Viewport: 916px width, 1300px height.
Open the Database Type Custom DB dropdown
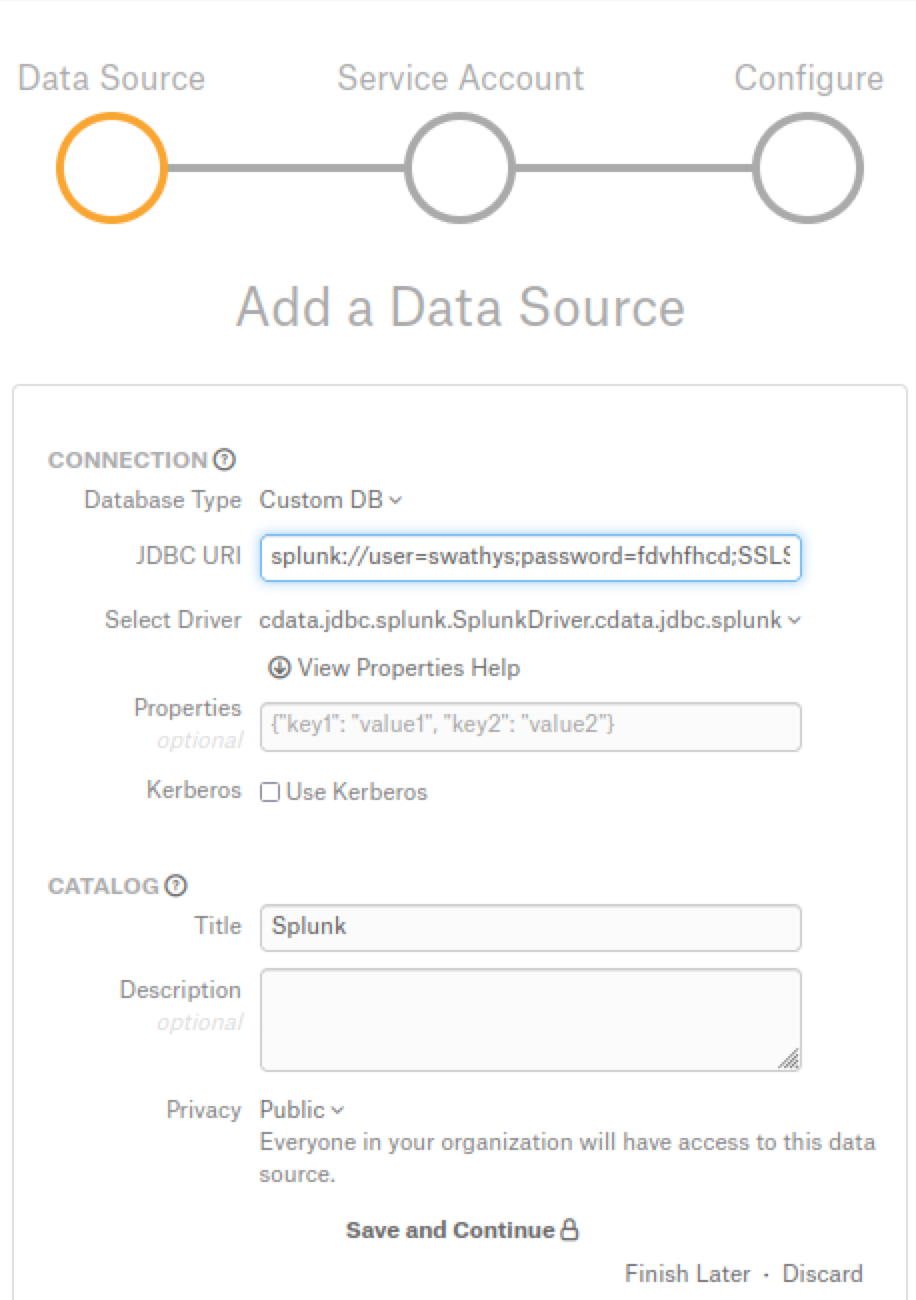click(331, 500)
